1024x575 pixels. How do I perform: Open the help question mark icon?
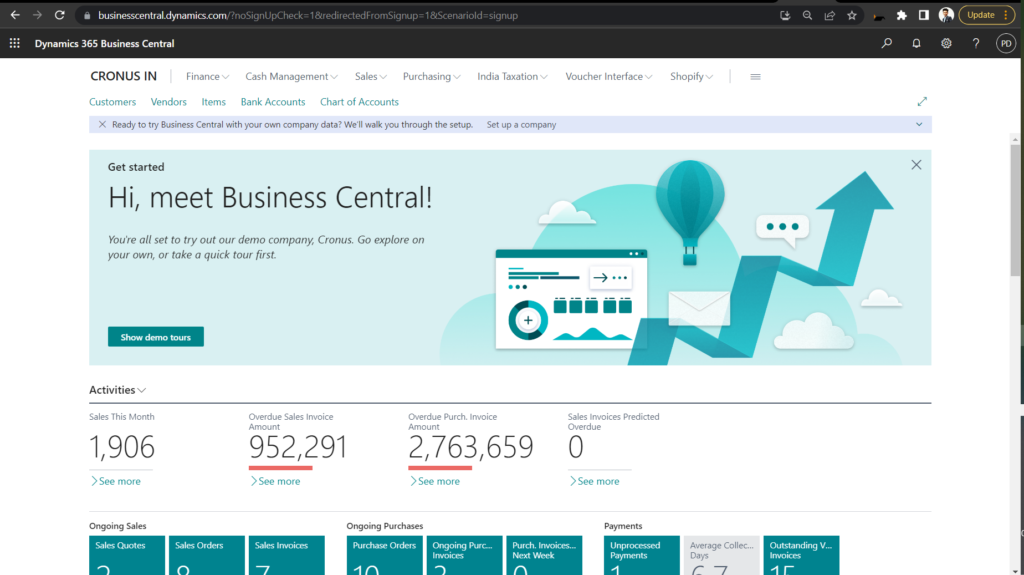coord(976,43)
